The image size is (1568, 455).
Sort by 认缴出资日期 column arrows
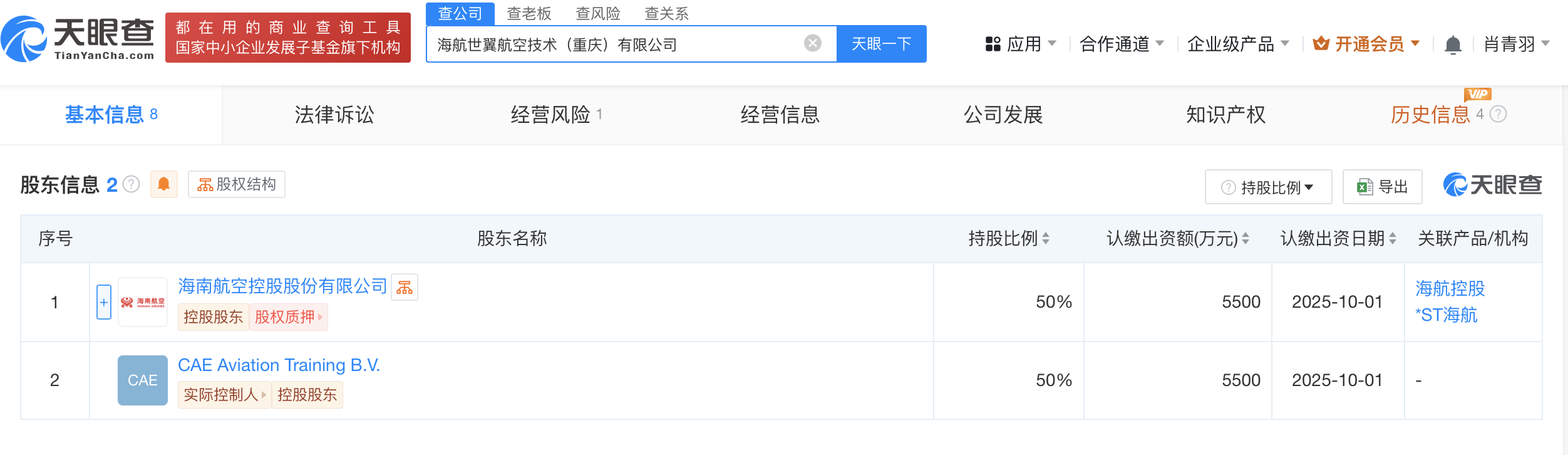[1393, 238]
